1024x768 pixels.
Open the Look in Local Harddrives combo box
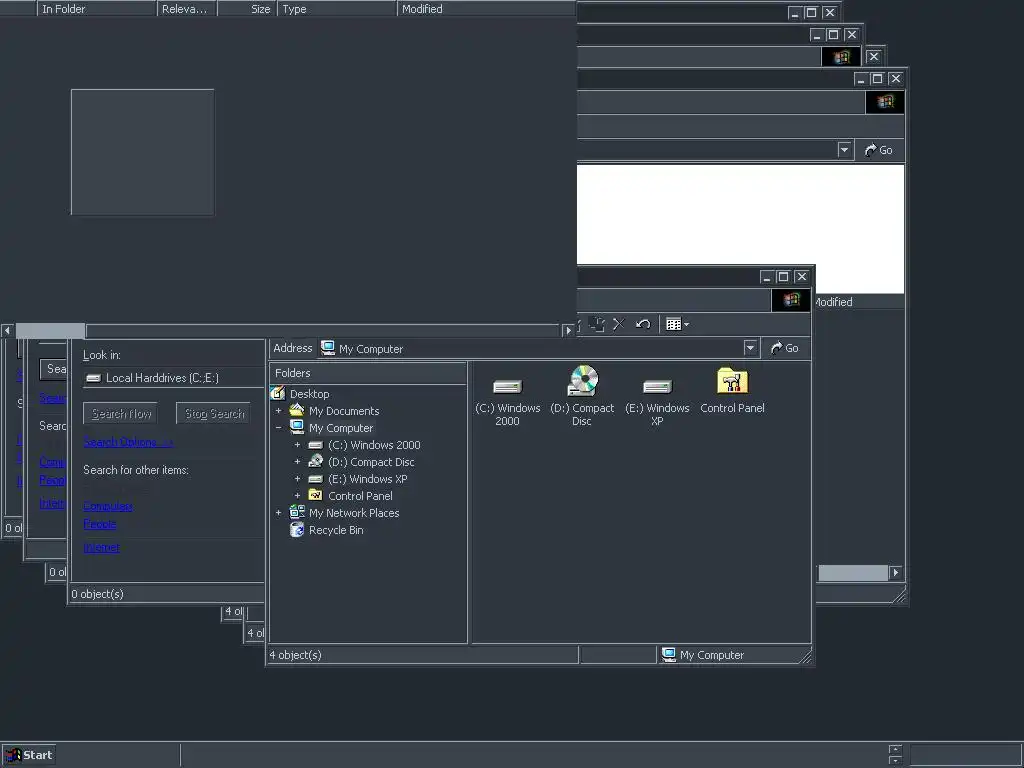pos(174,377)
